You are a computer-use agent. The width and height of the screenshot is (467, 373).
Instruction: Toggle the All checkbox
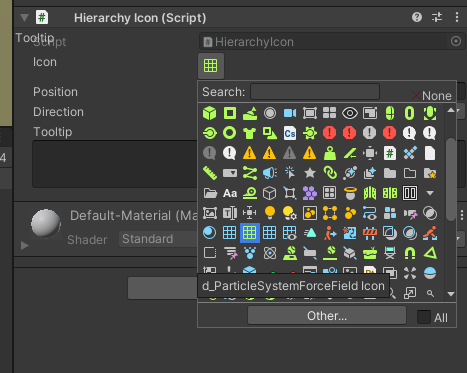424,317
